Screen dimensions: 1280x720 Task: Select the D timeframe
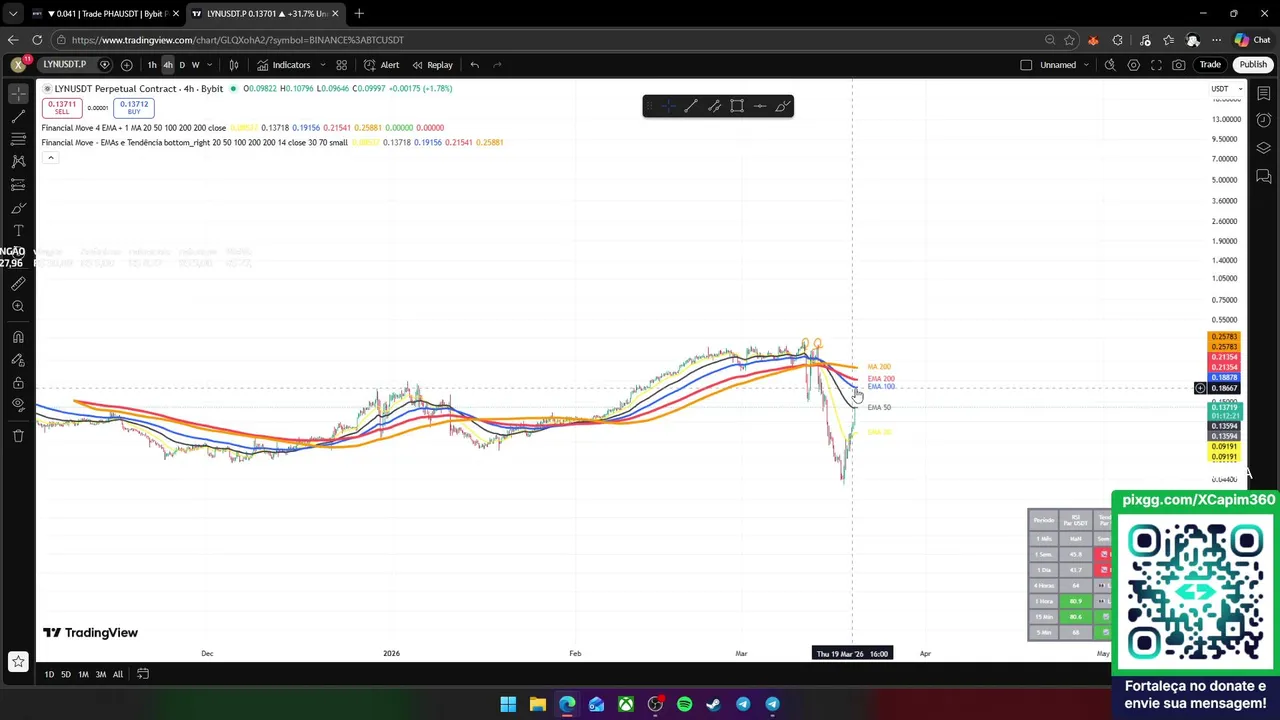tap(181, 65)
